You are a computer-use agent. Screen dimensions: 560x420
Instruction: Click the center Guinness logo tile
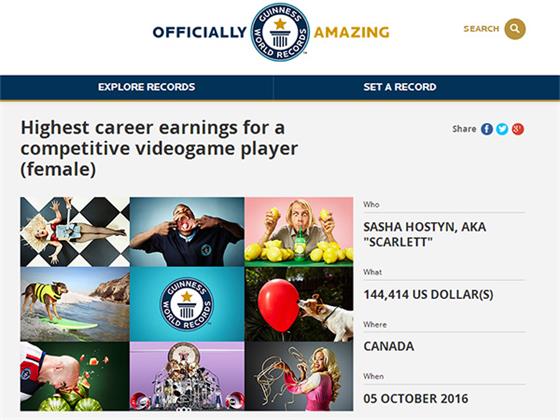coord(187,304)
